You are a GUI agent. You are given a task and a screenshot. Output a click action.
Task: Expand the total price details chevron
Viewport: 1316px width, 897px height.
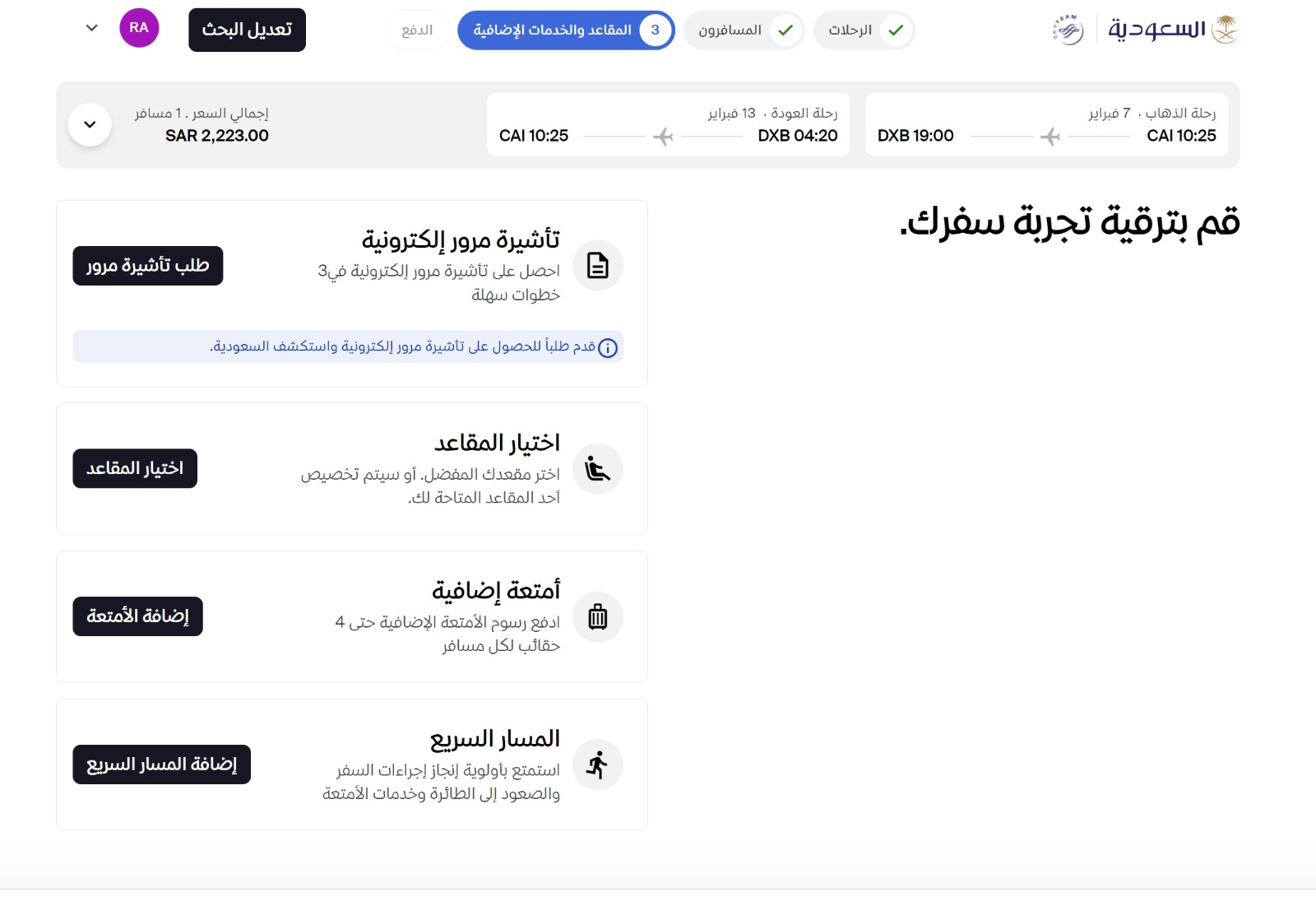(x=90, y=124)
